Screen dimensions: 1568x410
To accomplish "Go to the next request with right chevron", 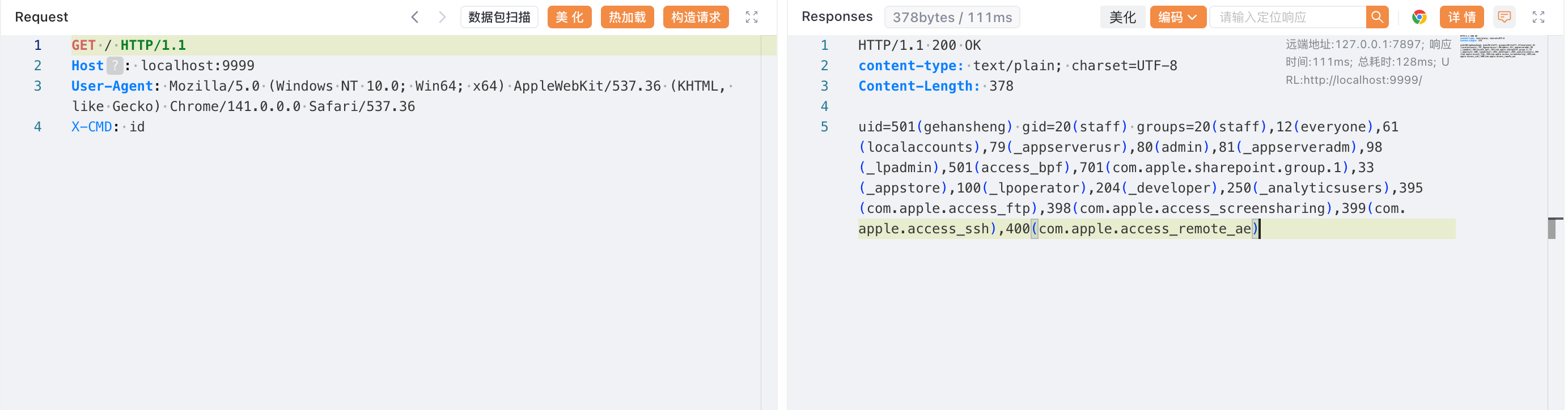I will (442, 17).
